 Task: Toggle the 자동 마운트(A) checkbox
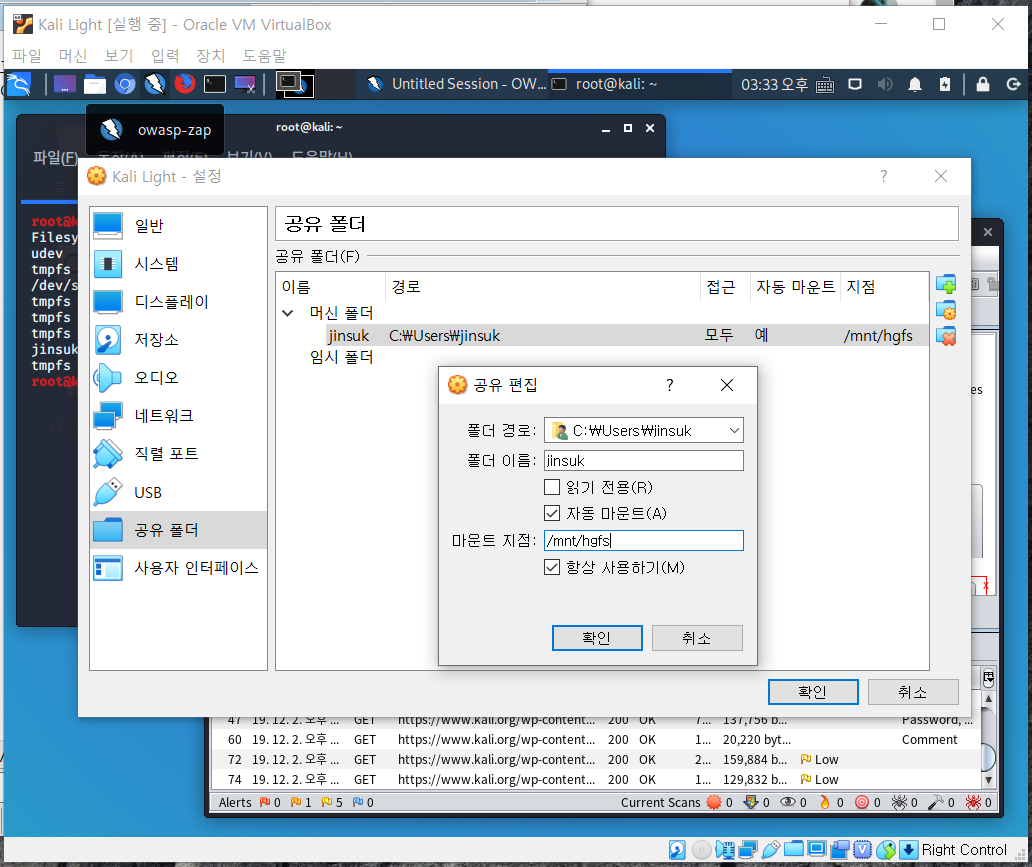pos(552,513)
